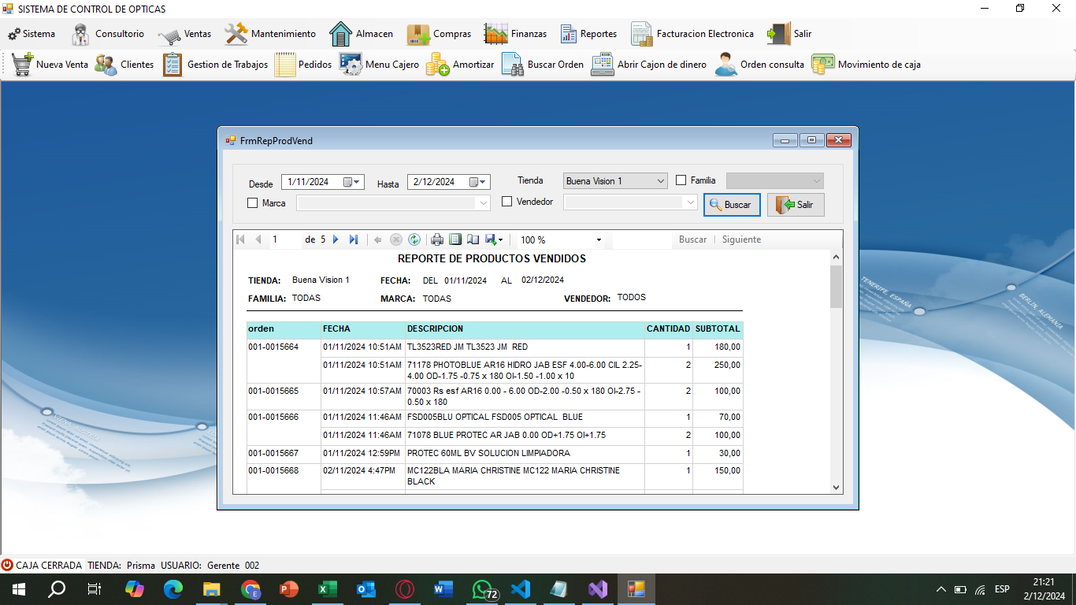This screenshot has width=1076, height=605.
Task: Open WhatsApp from the taskbar
Action: coord(482,589)
